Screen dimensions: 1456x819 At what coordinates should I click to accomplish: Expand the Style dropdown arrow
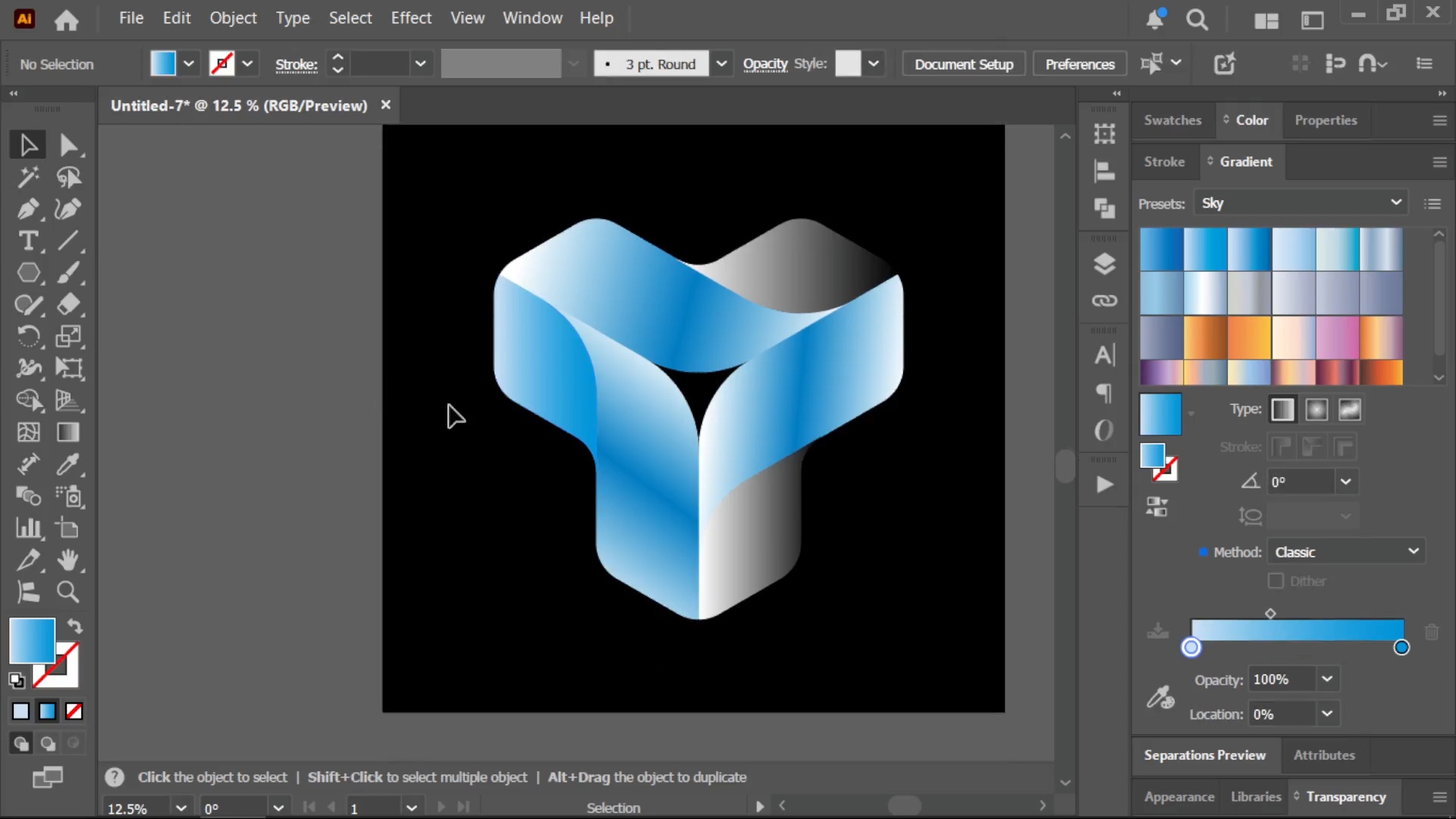[x=874, y=64]
